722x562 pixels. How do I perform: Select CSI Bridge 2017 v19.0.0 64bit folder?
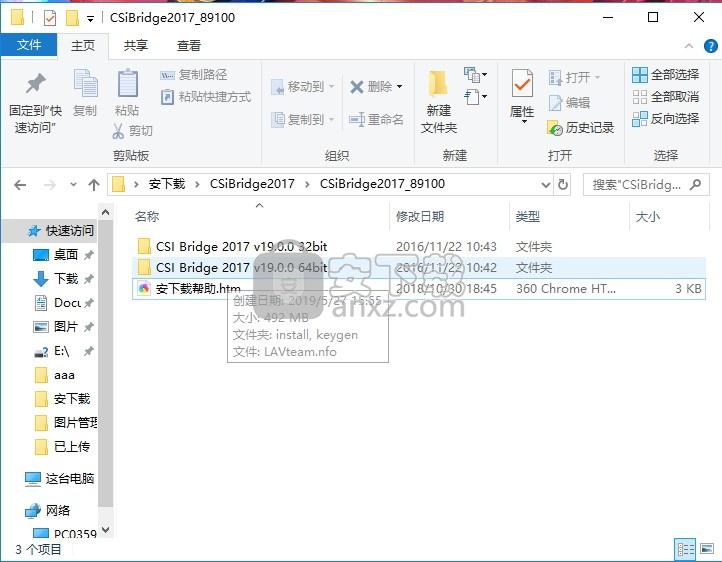click(x=419, y=267)
